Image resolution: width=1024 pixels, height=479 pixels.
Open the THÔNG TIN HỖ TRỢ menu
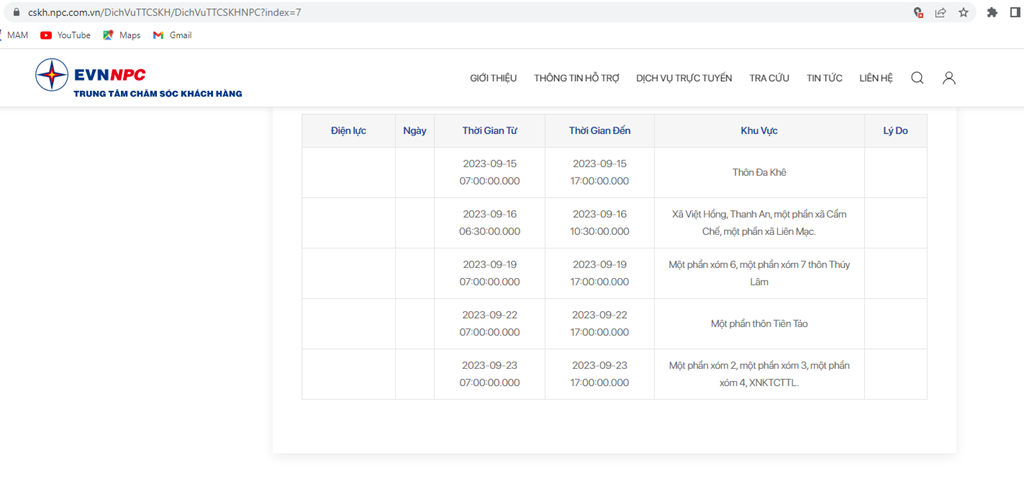point(577,78)
